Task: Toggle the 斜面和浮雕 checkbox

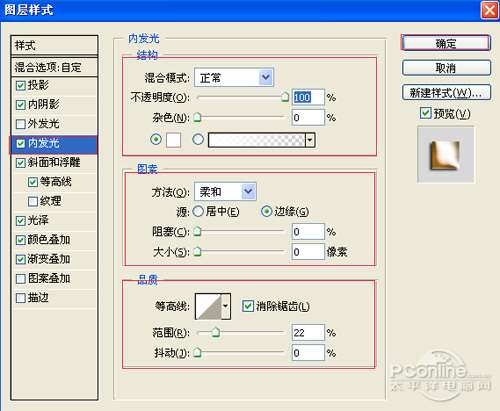Action: click(21, 163)
